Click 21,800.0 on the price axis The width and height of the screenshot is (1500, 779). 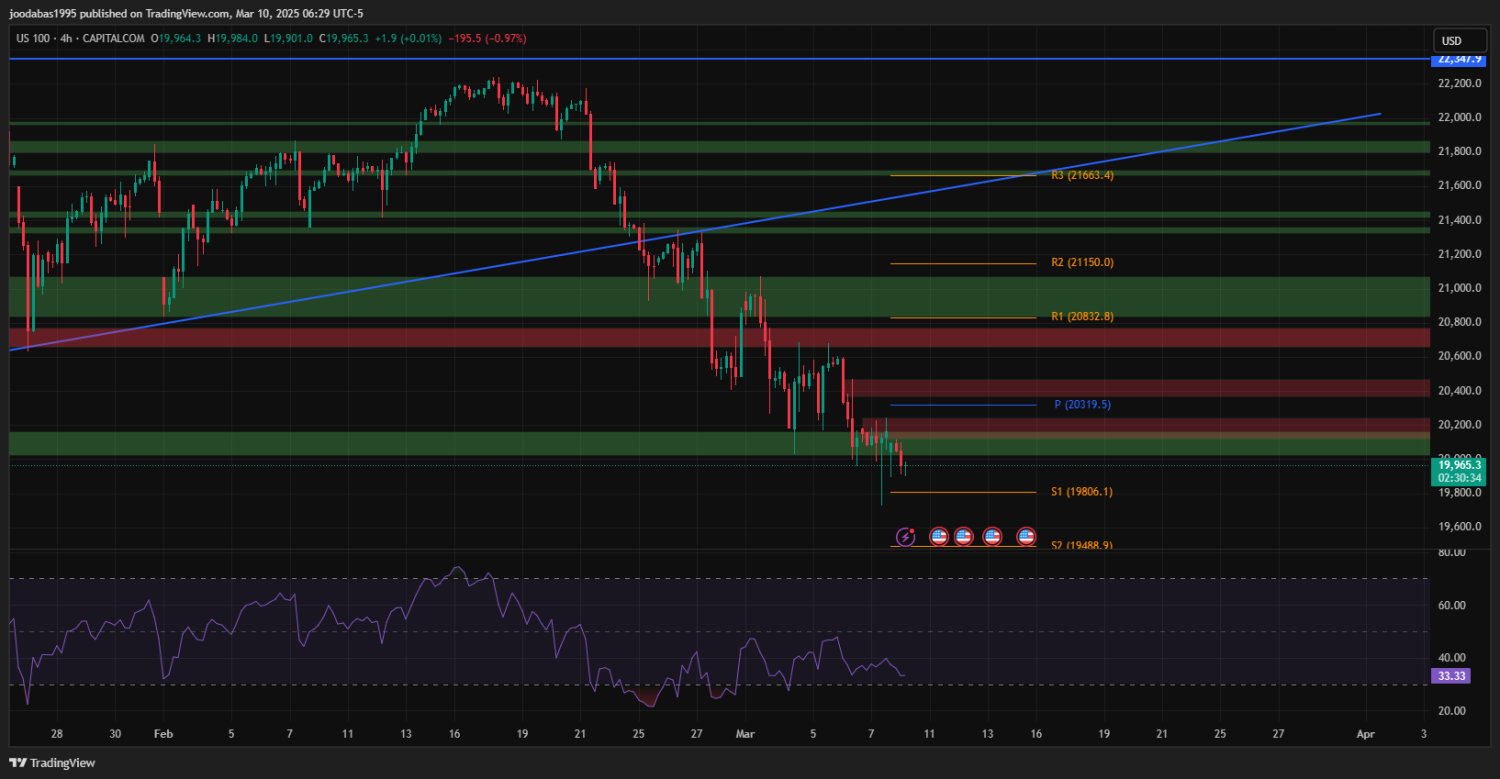(x=1459, y=151)
